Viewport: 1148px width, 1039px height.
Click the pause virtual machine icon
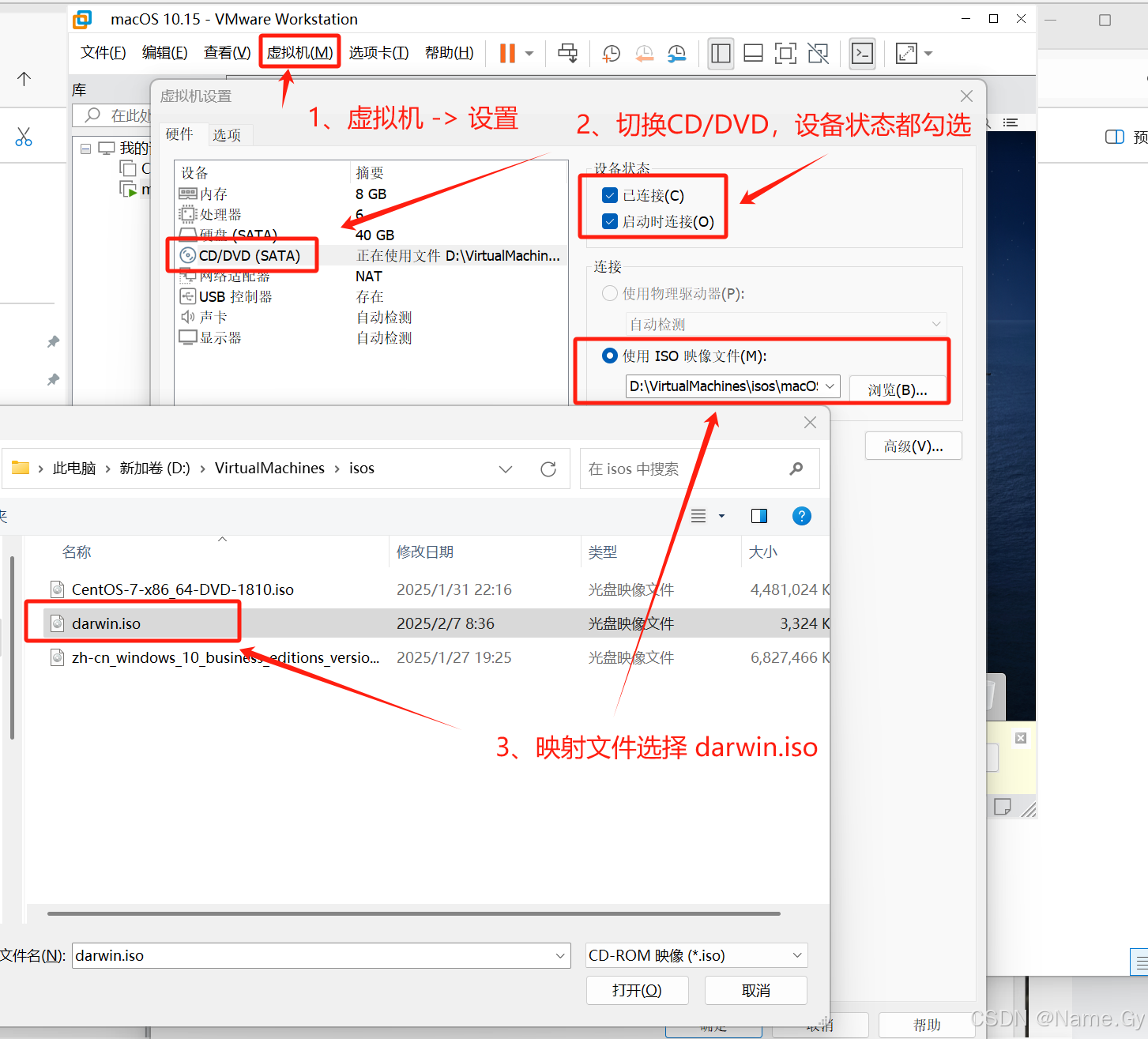point(507,53)
